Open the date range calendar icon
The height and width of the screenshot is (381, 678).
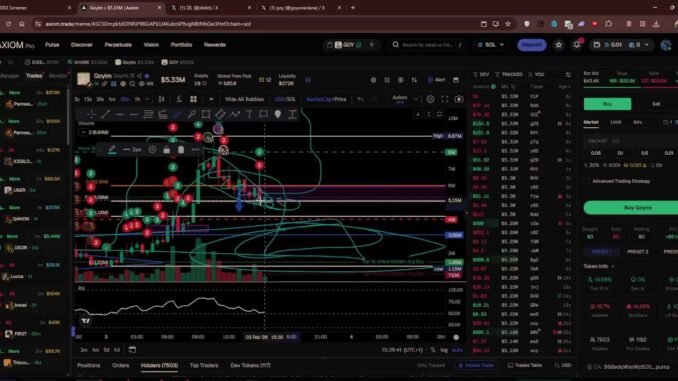pos(132,349)
